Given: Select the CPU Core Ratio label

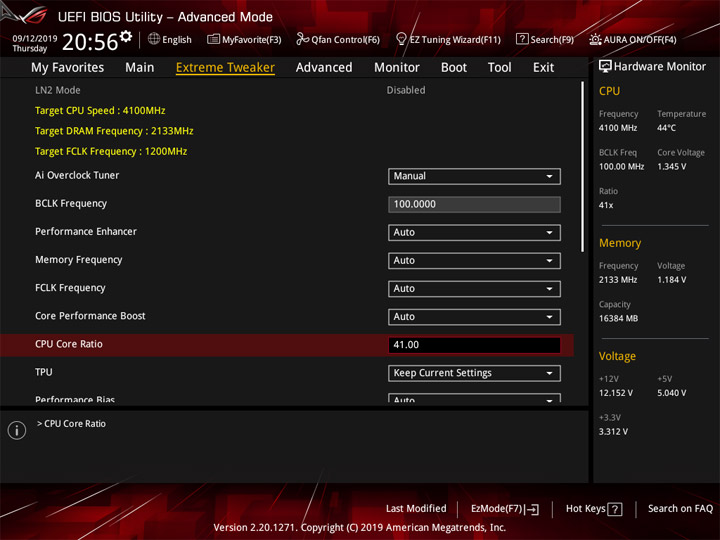Looking at the screenshot, I should click(69, 344).
